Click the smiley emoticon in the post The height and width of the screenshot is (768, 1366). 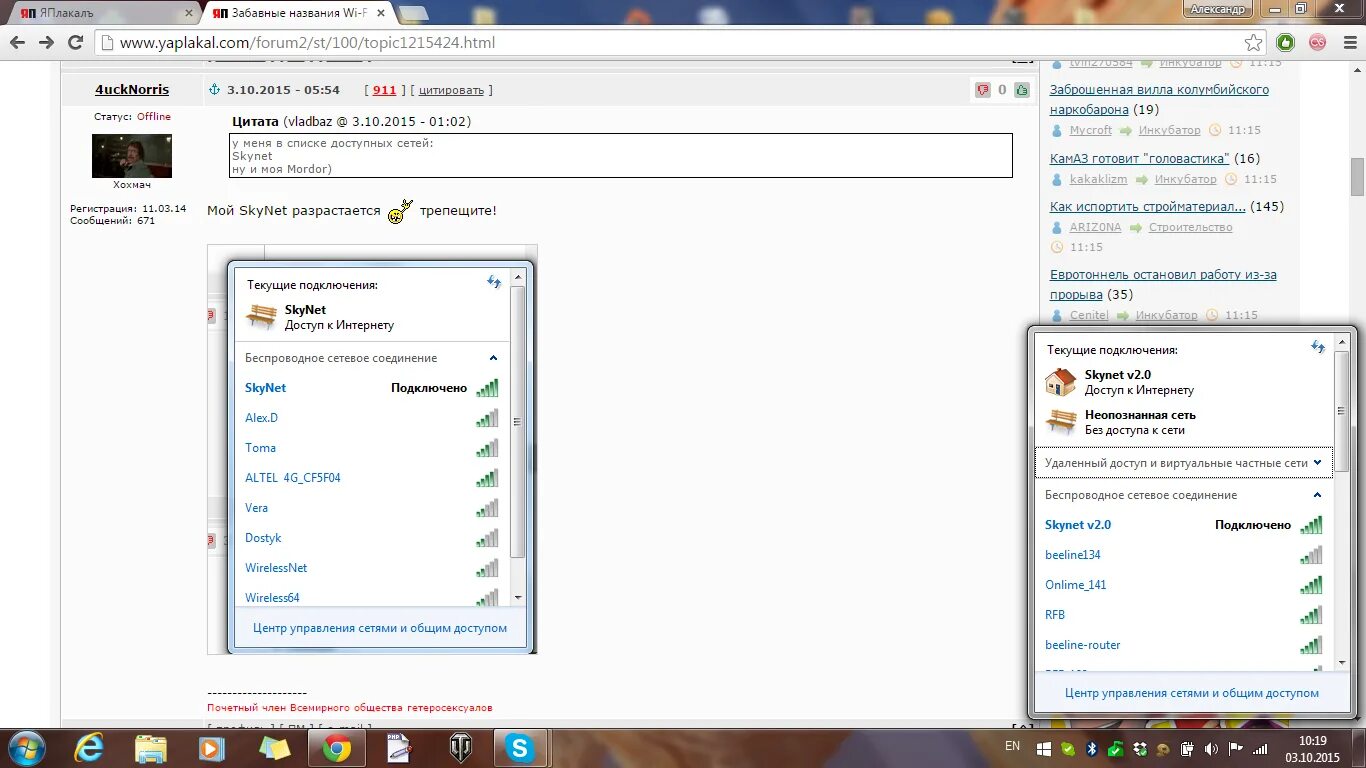(400, 211)
